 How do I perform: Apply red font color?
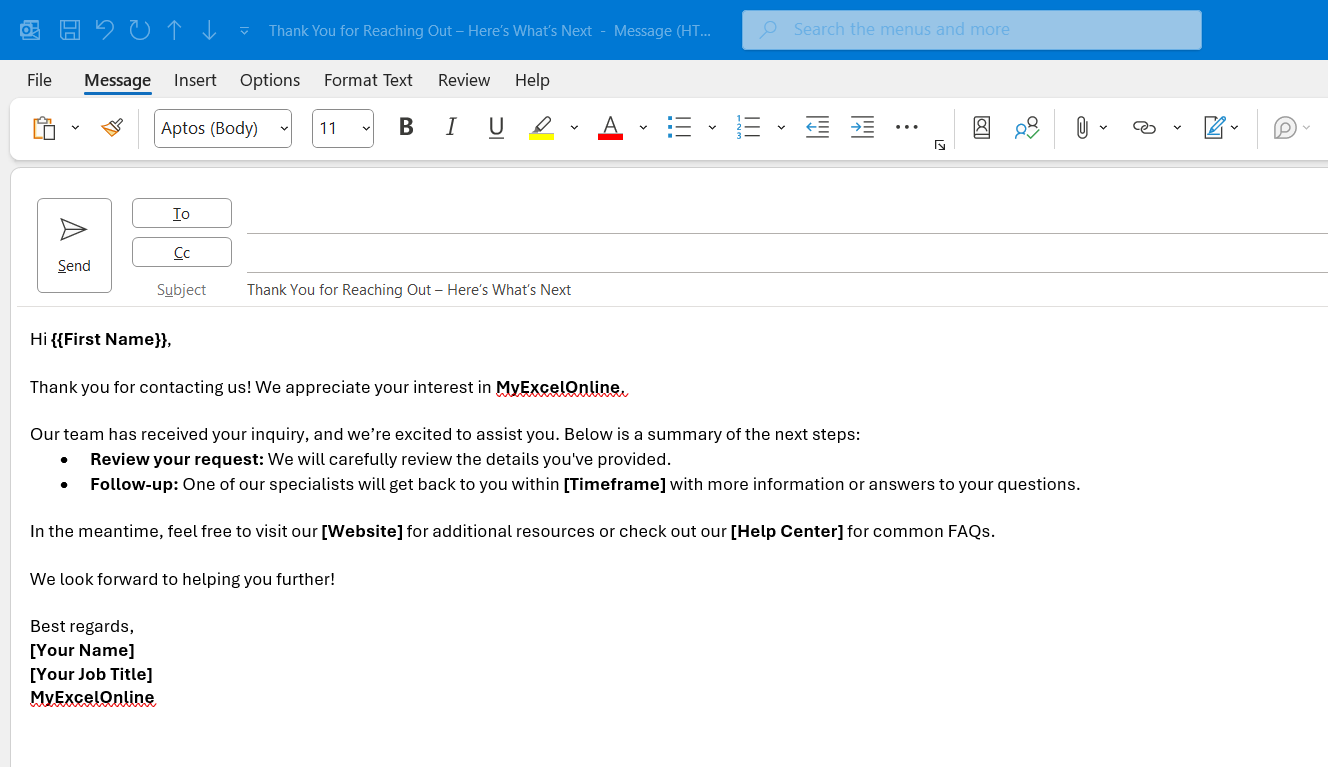(610, 128)
